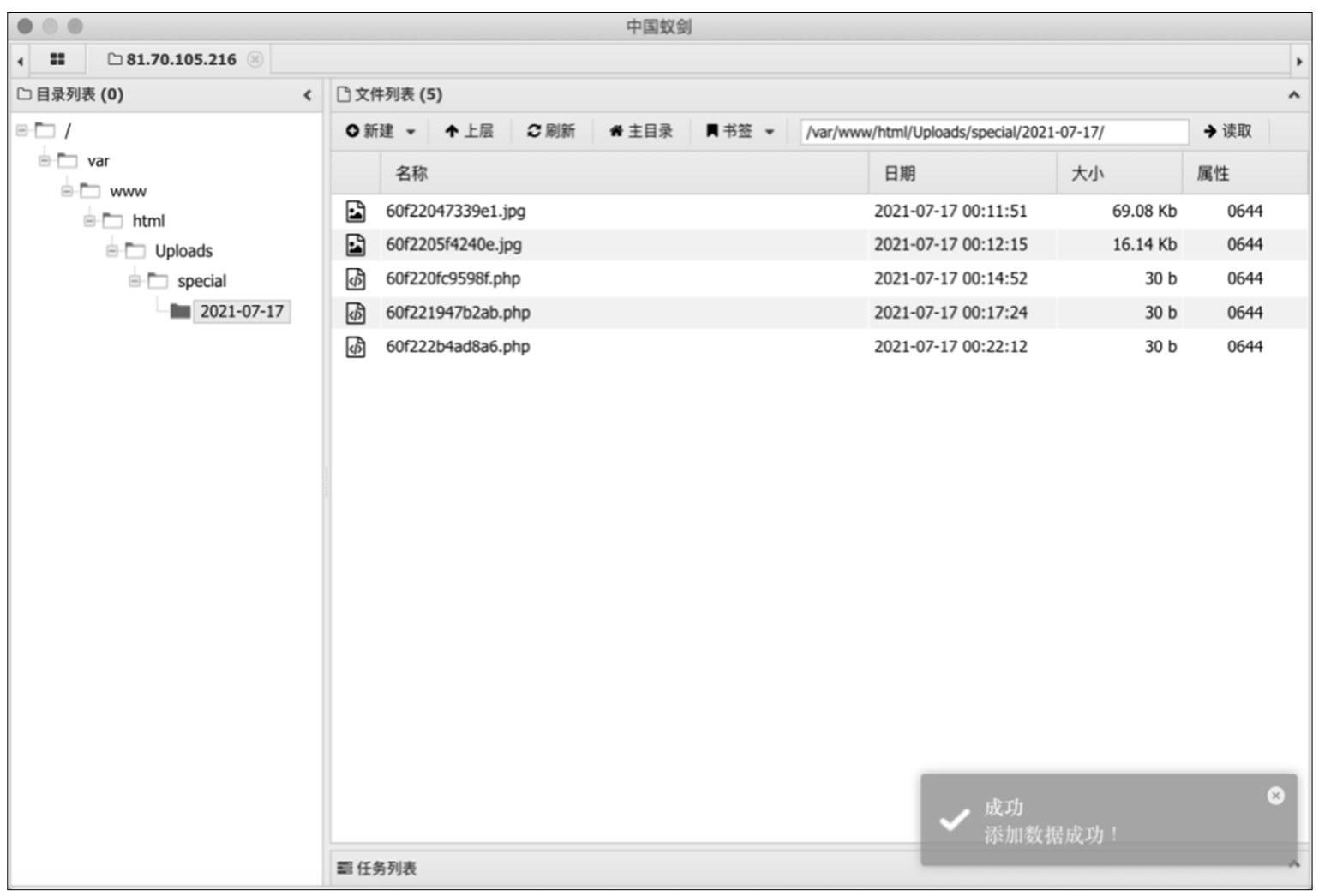Click the tab bar left scroll arrow
The height and width of the screenshot is (896, 1325).
[20, 61]
